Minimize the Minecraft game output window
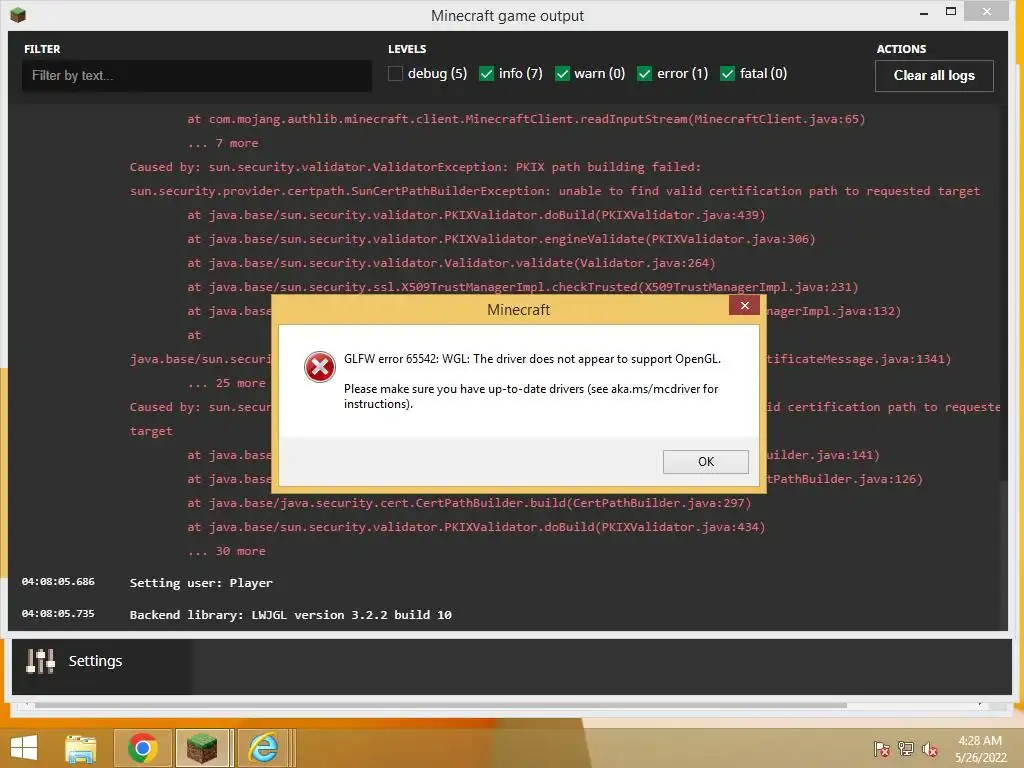The image size is (1024, 768). tap(923, 14)
